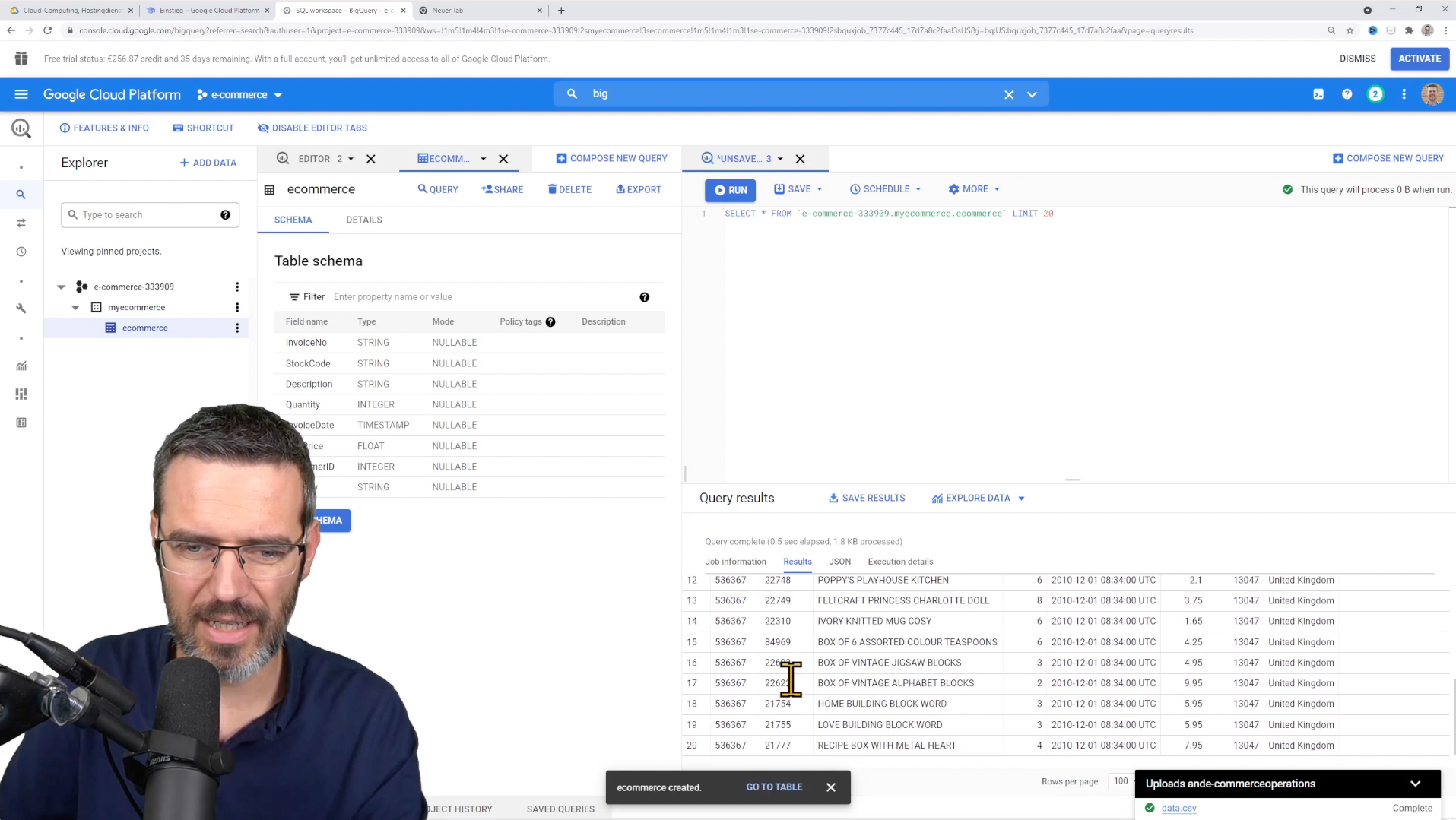1456x820 pixels.
Task: Open the three-dot settings menu in header
Action: tap(1404, 94)
